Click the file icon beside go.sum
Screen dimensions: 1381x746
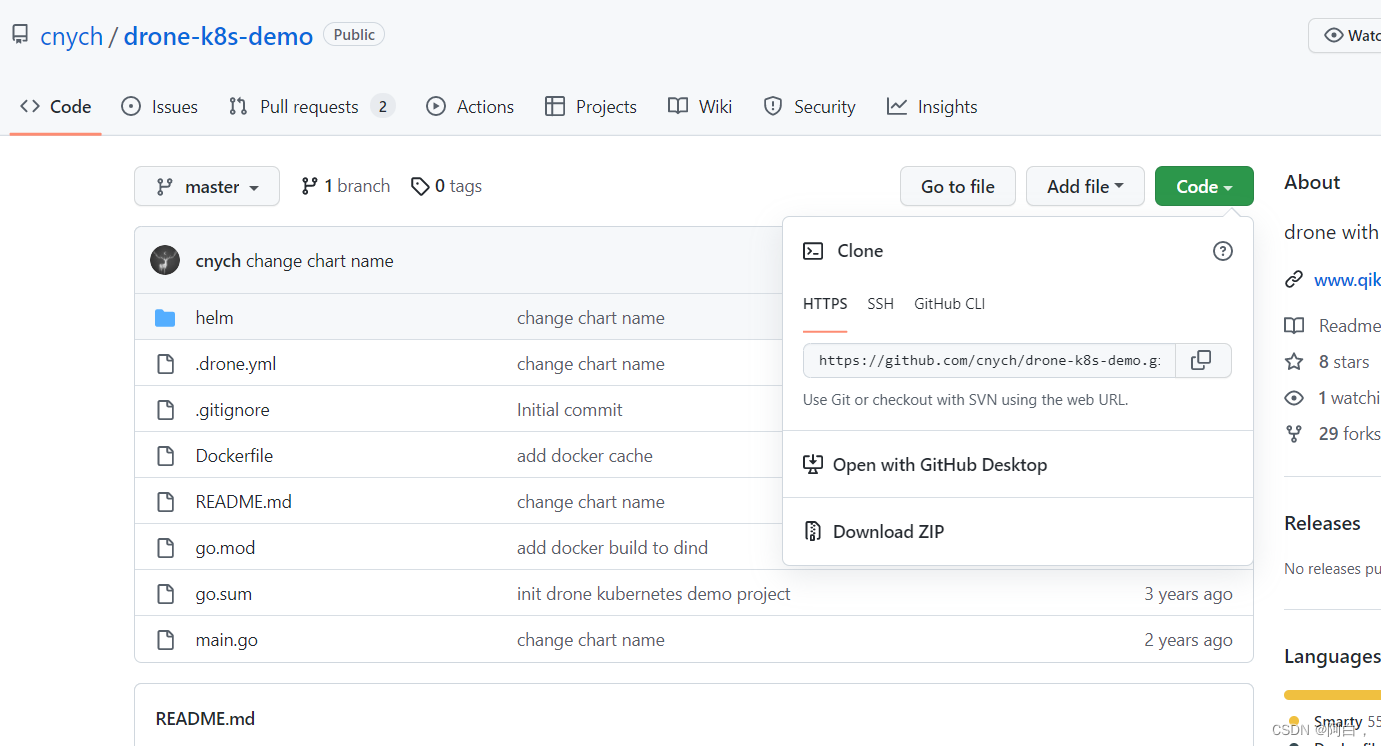[166, 594]
